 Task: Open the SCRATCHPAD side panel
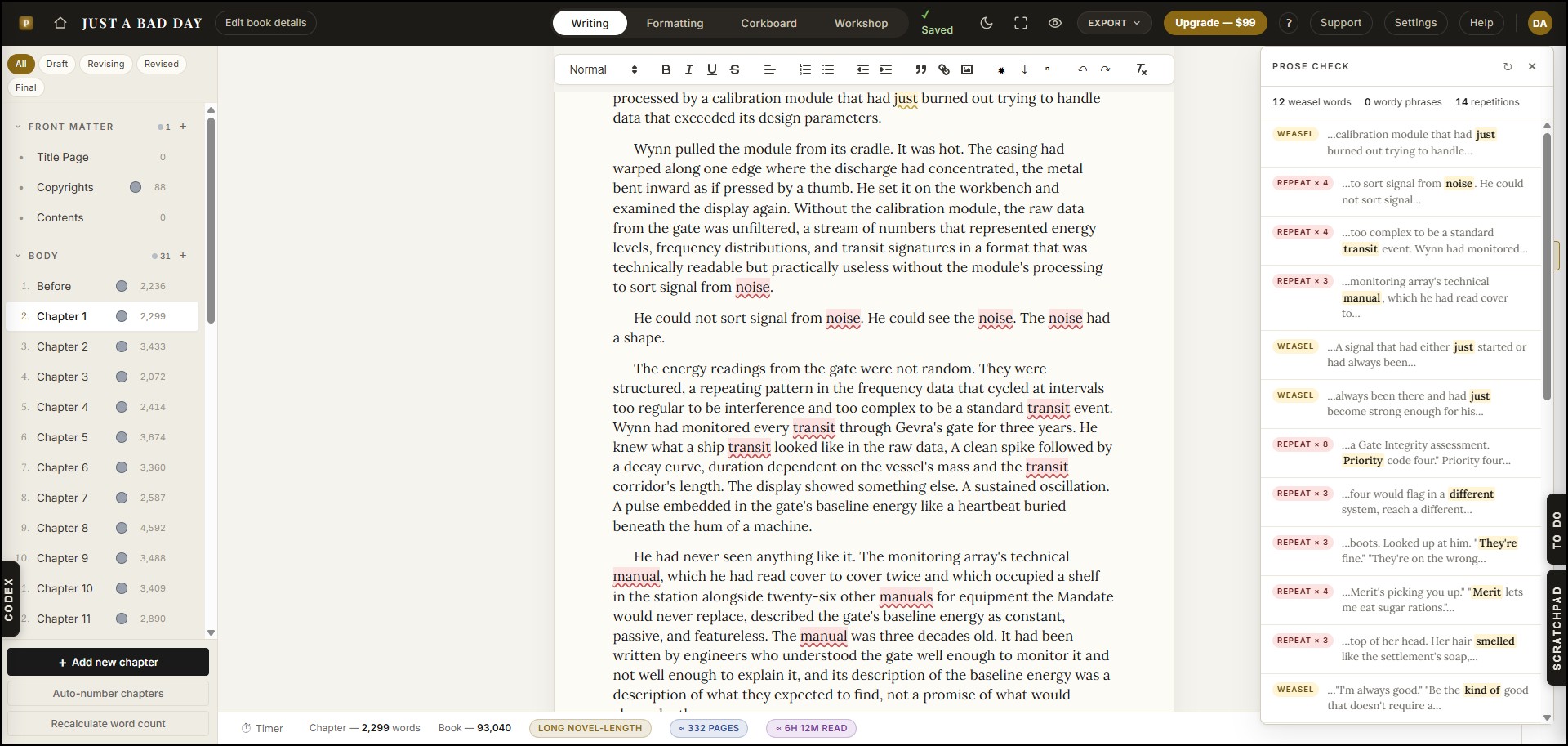(x=1557, y=628)
